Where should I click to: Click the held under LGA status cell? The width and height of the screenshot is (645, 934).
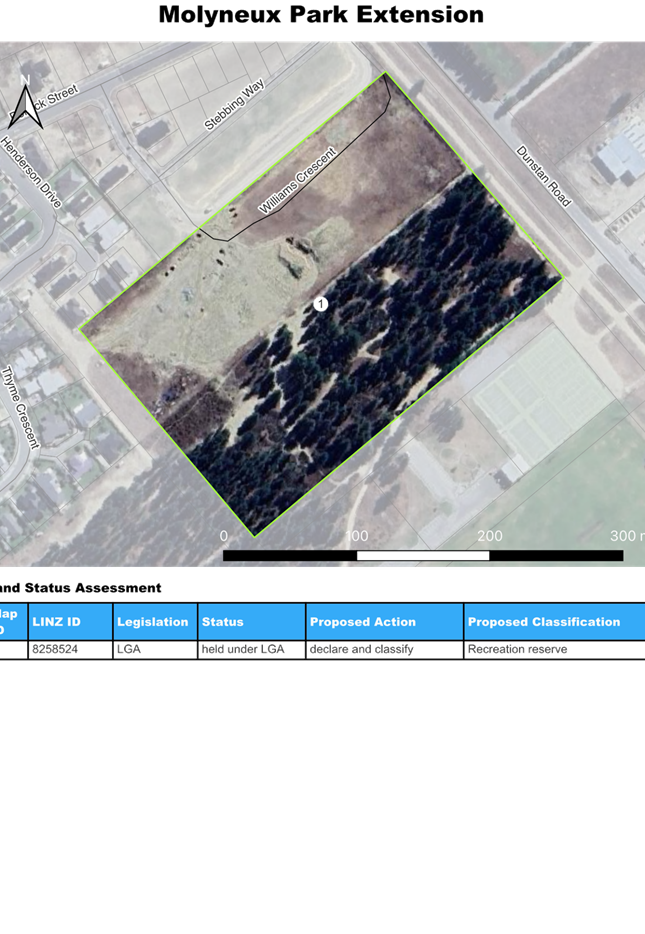[243, 650]
